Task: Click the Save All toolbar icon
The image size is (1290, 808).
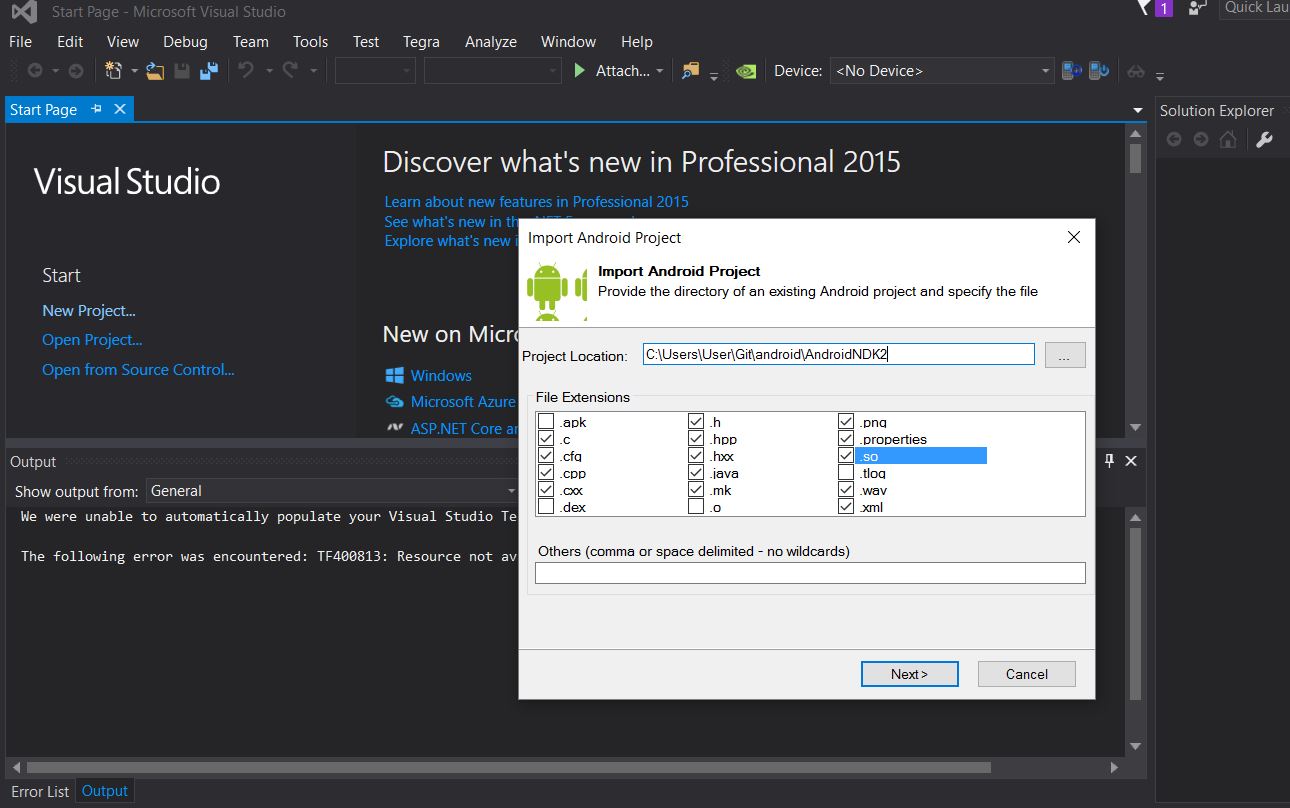Action: (x=209, y=71)
